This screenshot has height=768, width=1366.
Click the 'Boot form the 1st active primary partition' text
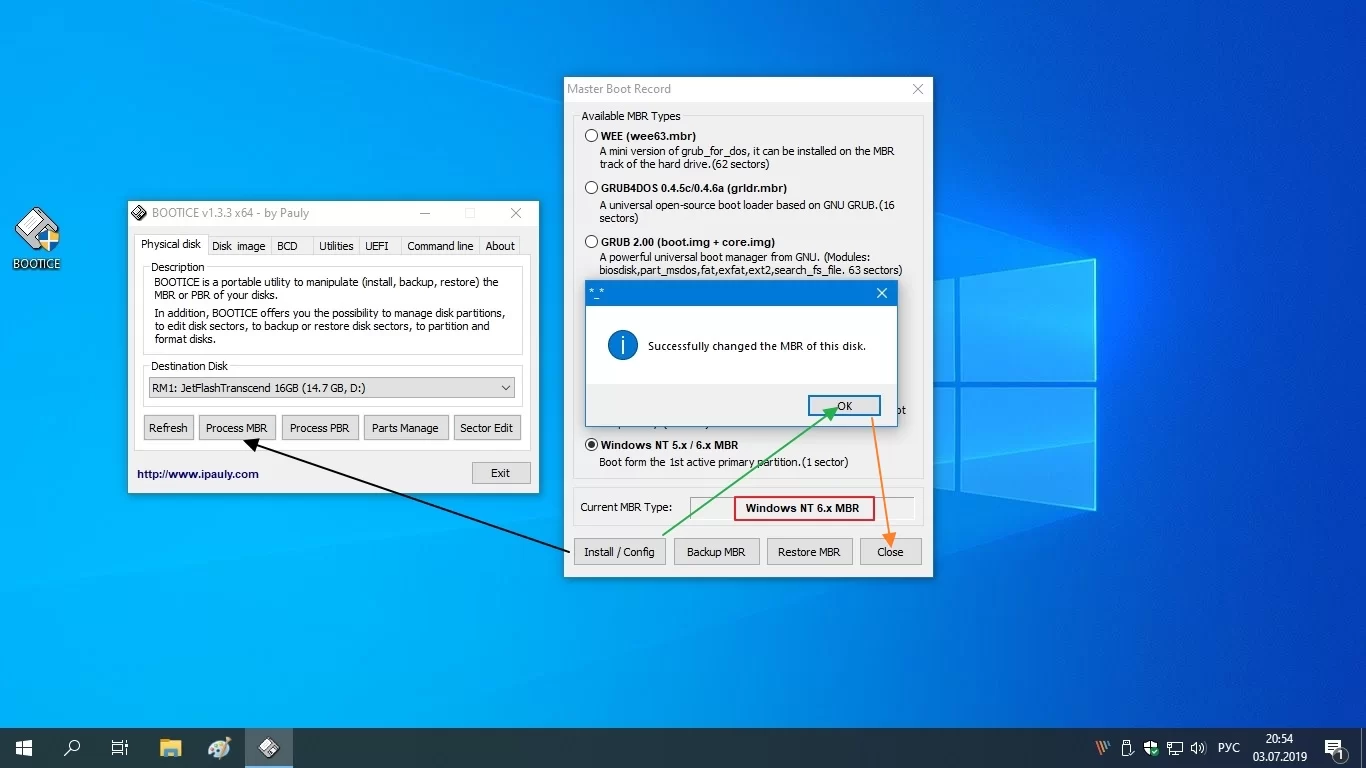click(x=723, y=462)
